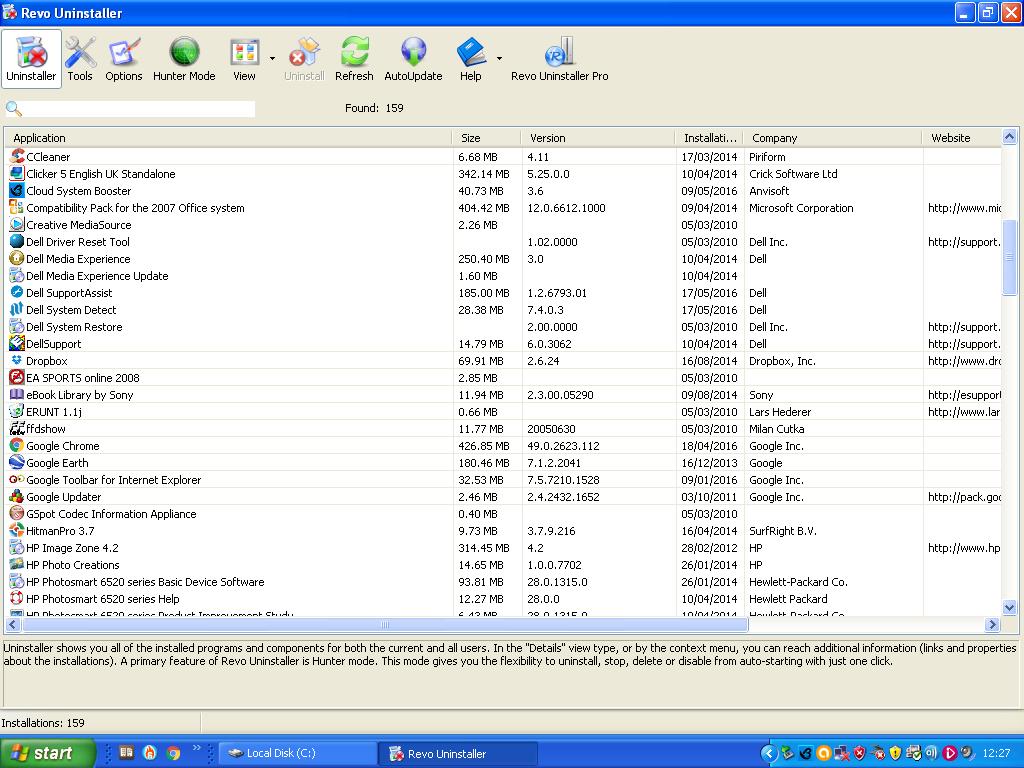Select the EA SPORTS online 2008 icon
The height and width of the screenshot is (768, 1024).
pyautogui.click(x=17, y=377)
